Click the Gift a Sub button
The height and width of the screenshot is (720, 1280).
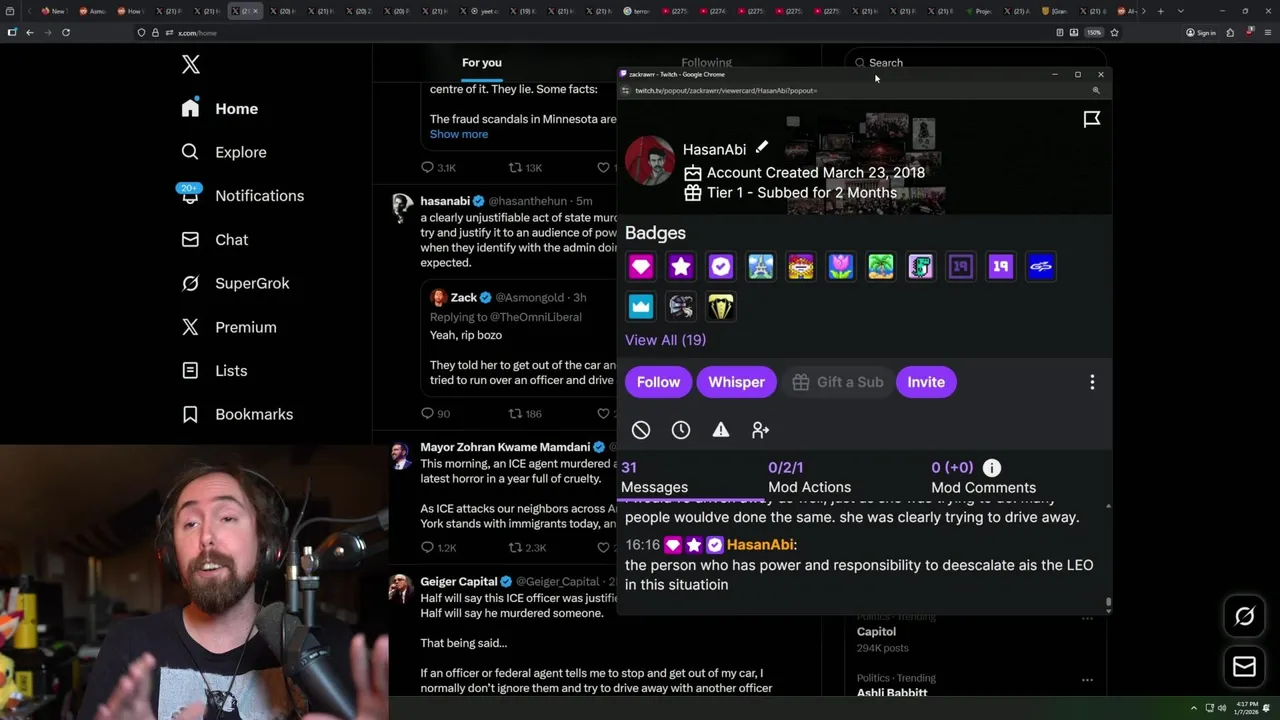point(837,382)
